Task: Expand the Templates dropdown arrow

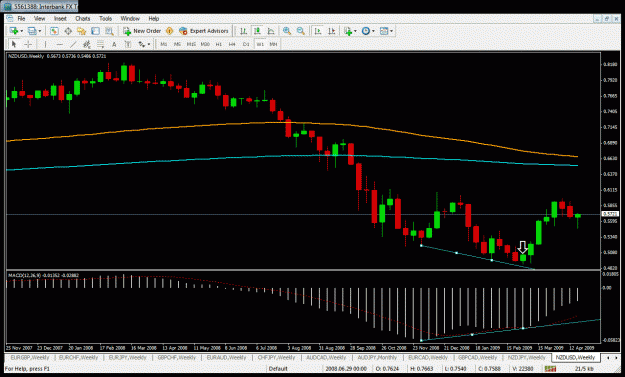Action: click(x=391, y=31)
